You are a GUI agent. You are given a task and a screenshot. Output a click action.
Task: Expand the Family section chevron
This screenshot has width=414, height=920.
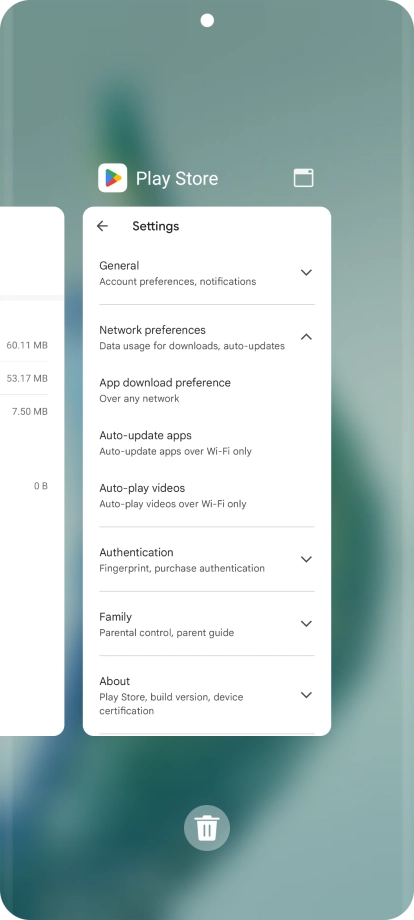click(306, 624)
